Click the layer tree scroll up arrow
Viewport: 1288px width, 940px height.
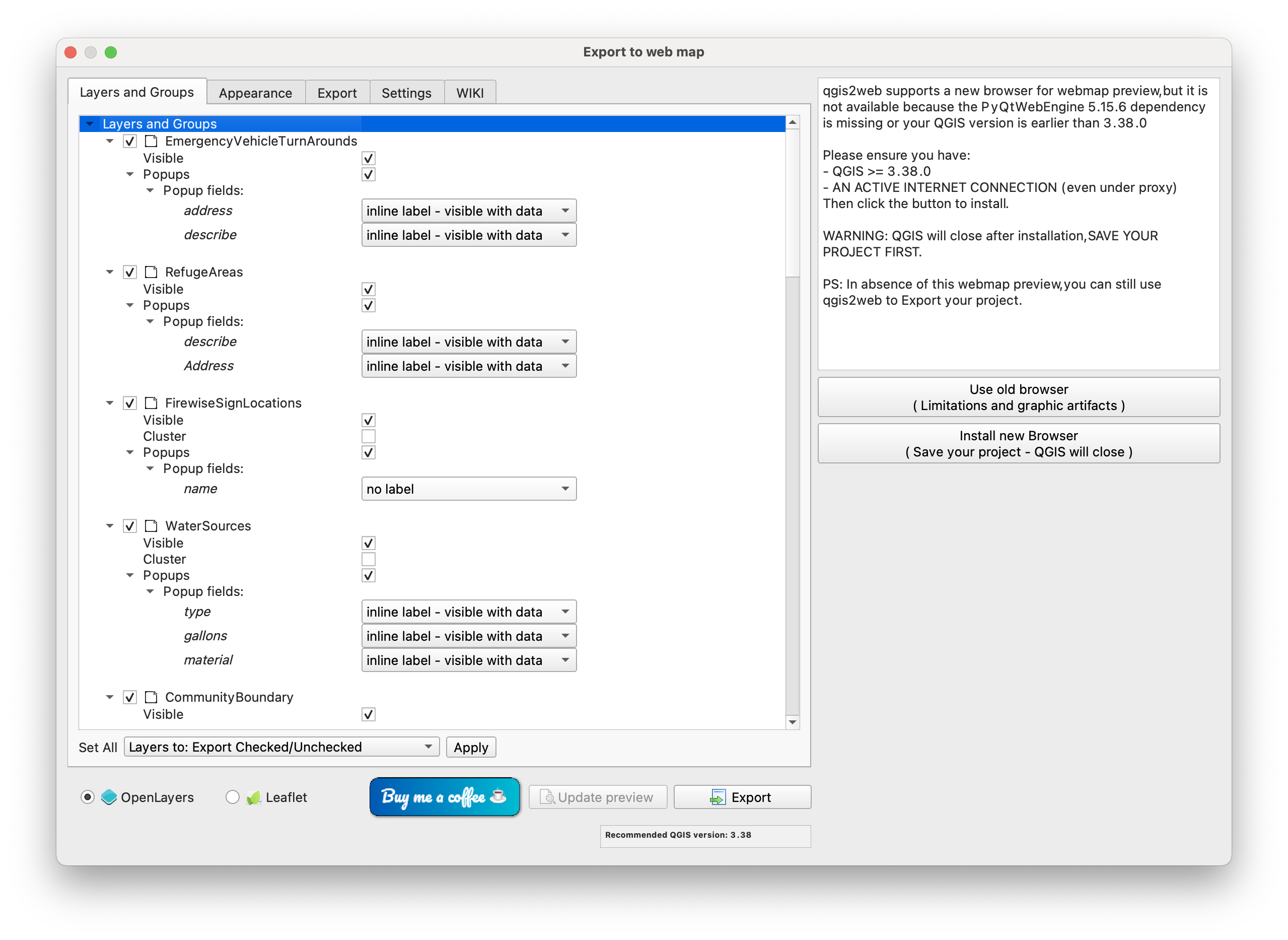pos(792,122)
